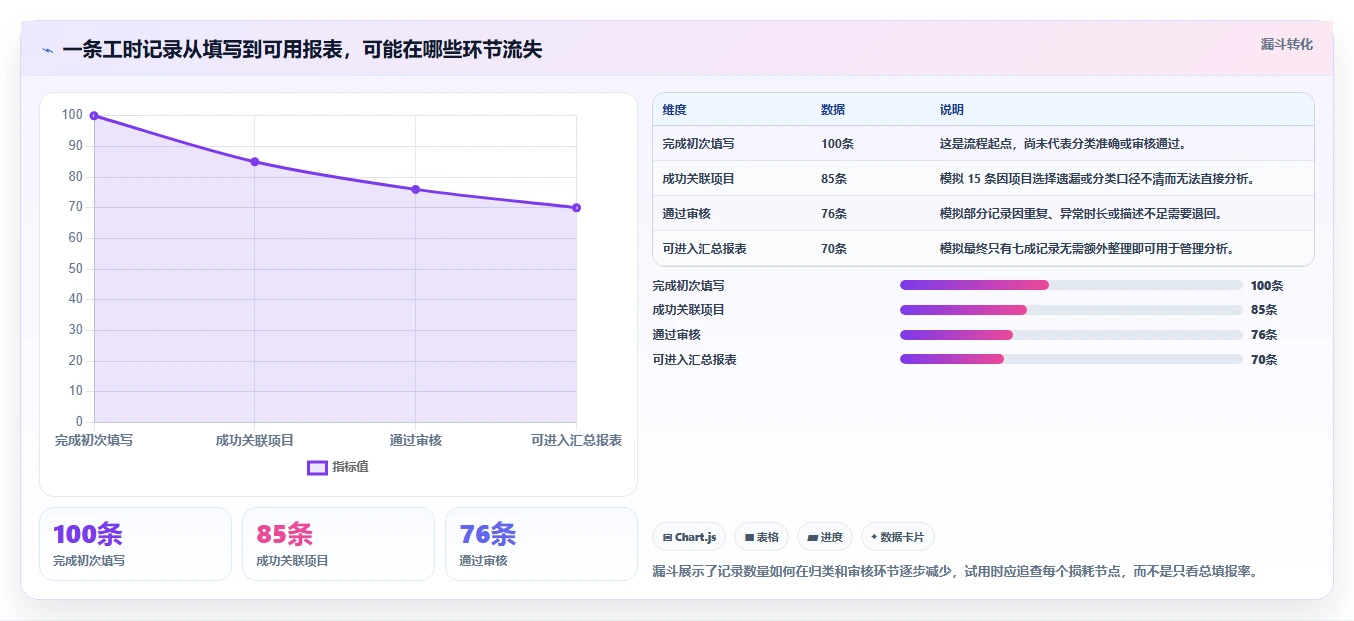This screenshot has width=1354, height=621.
Task: Click the 通过审核 progress row label
Action: (x=676, y=335)
